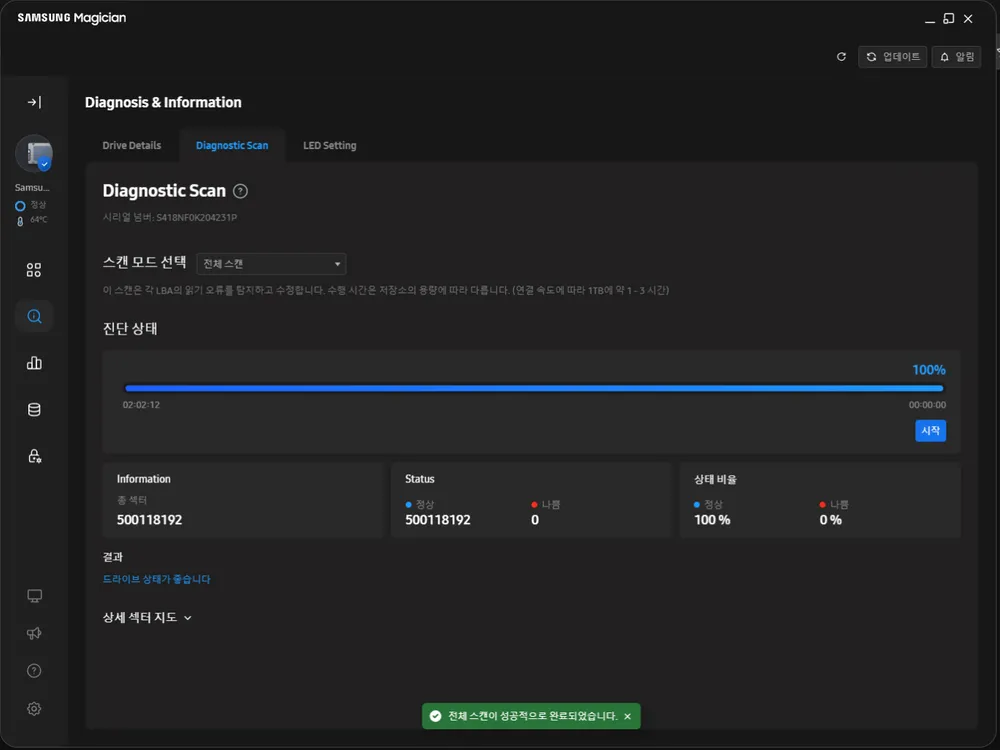The width and height of the screenshot is (1000, 750).
Task: Open the 전체 스캔 scan mode dropdown
Action: [271, 264]
